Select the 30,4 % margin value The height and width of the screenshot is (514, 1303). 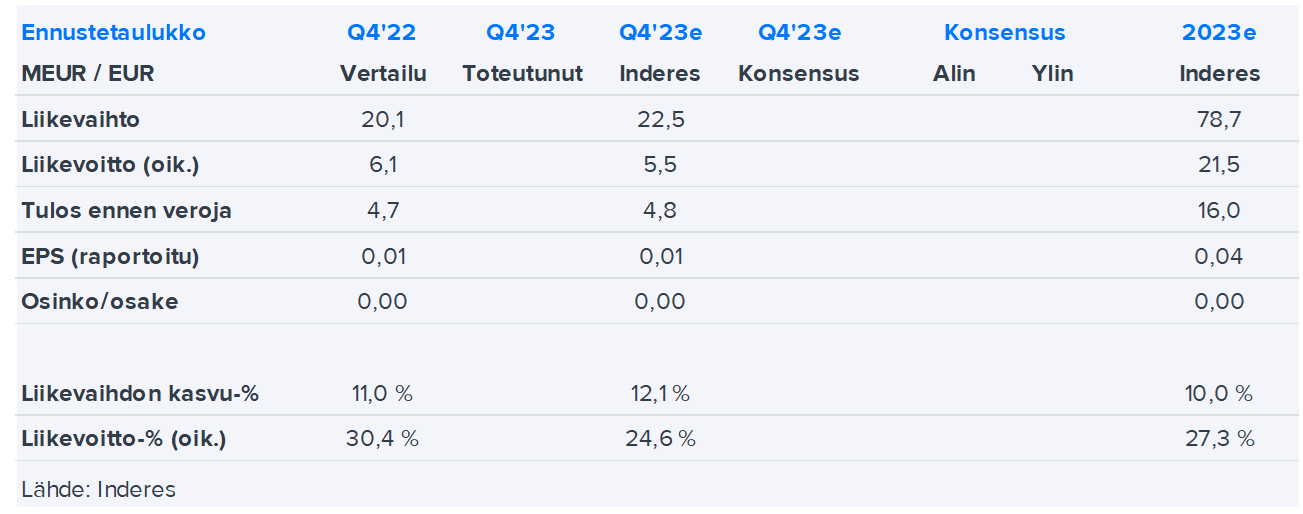[382, 438]
